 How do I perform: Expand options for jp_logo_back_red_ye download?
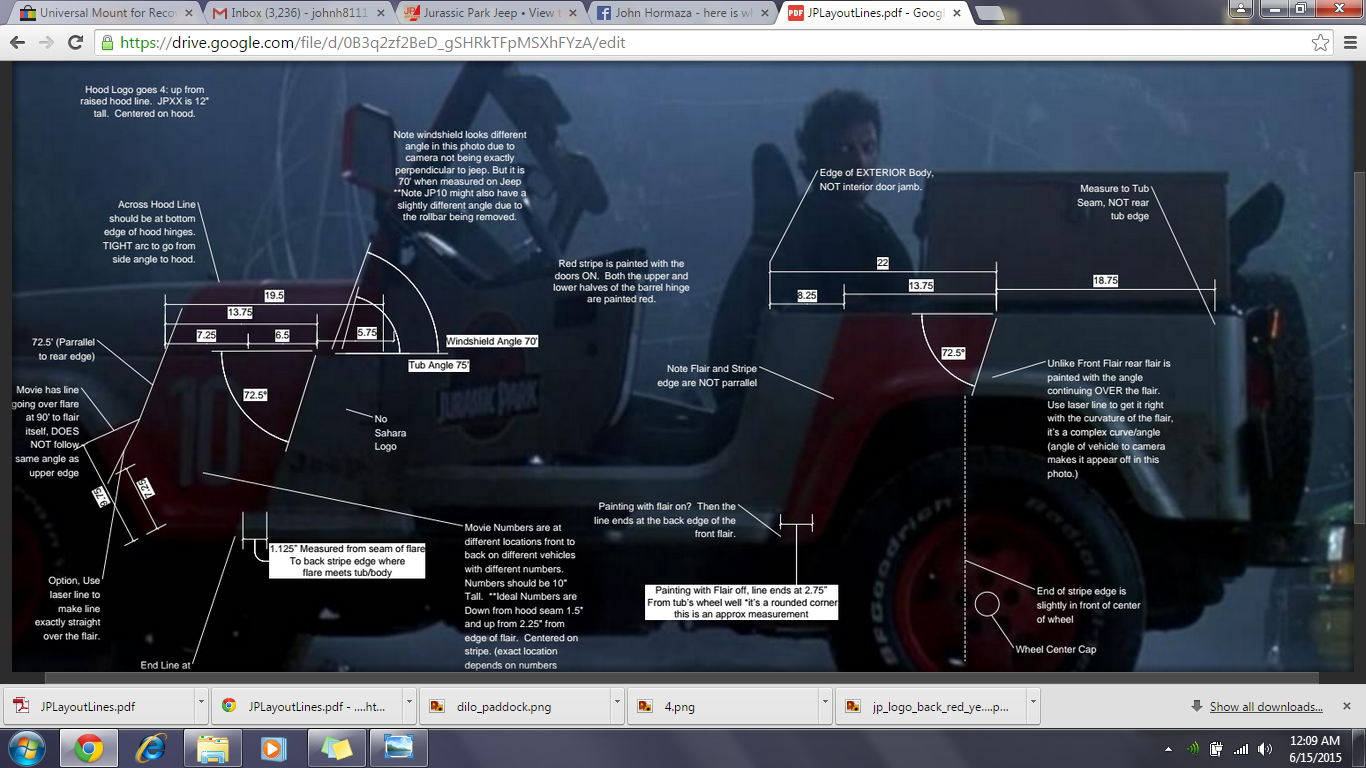click(x=1034, y=706)
